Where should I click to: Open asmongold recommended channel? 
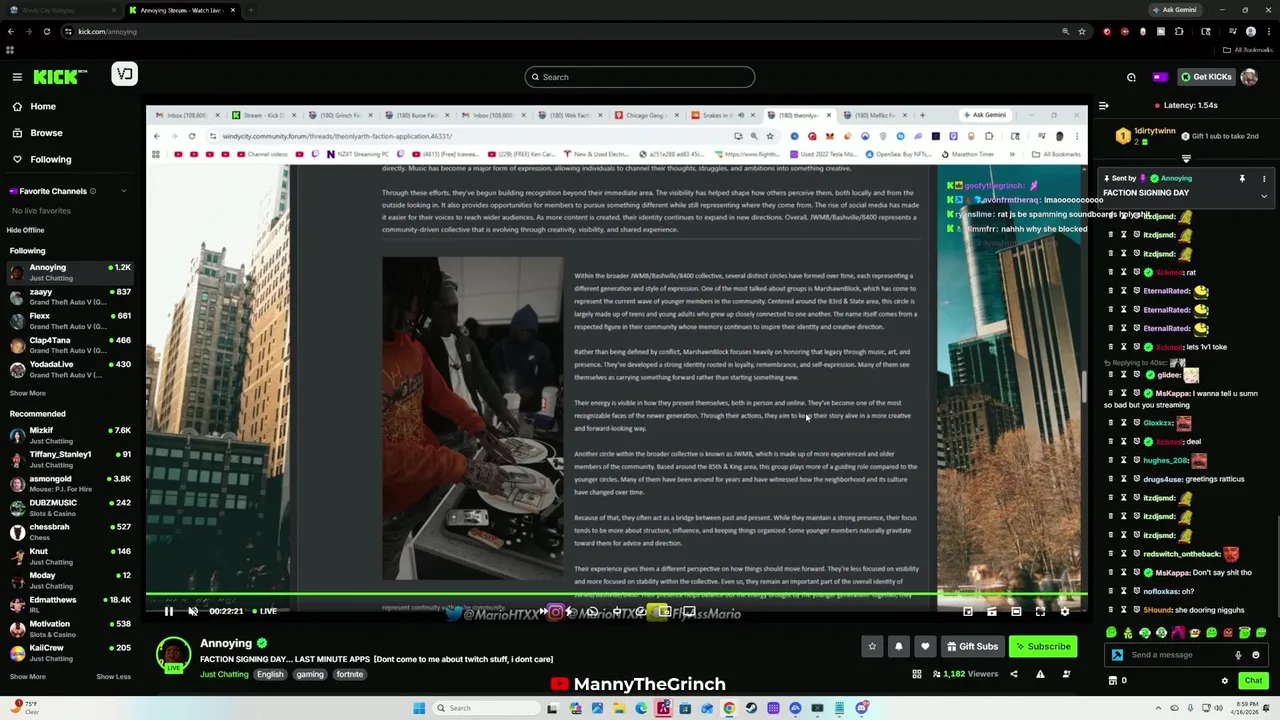[x=70, y=483]
